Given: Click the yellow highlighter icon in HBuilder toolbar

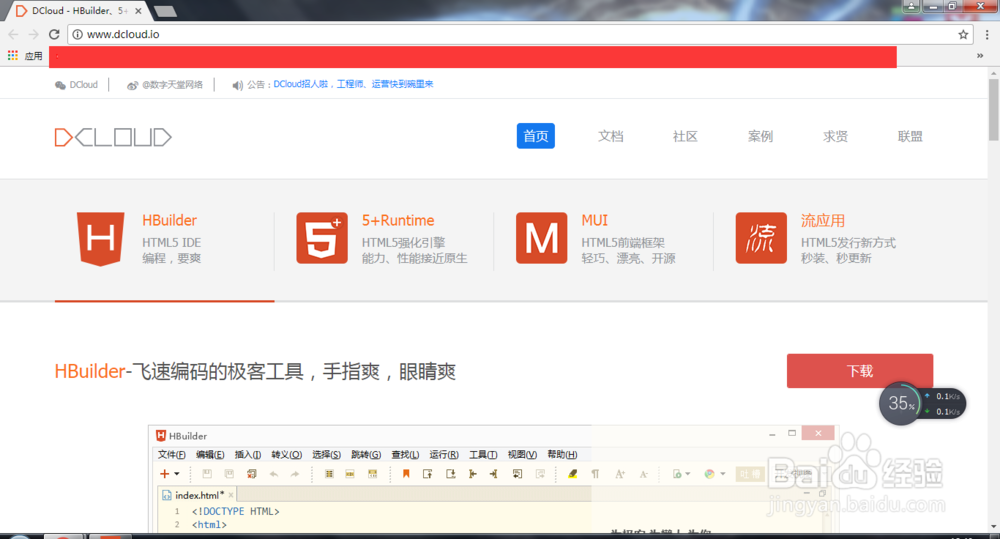Looking at the screenshot, I should (x=573, y=473).
